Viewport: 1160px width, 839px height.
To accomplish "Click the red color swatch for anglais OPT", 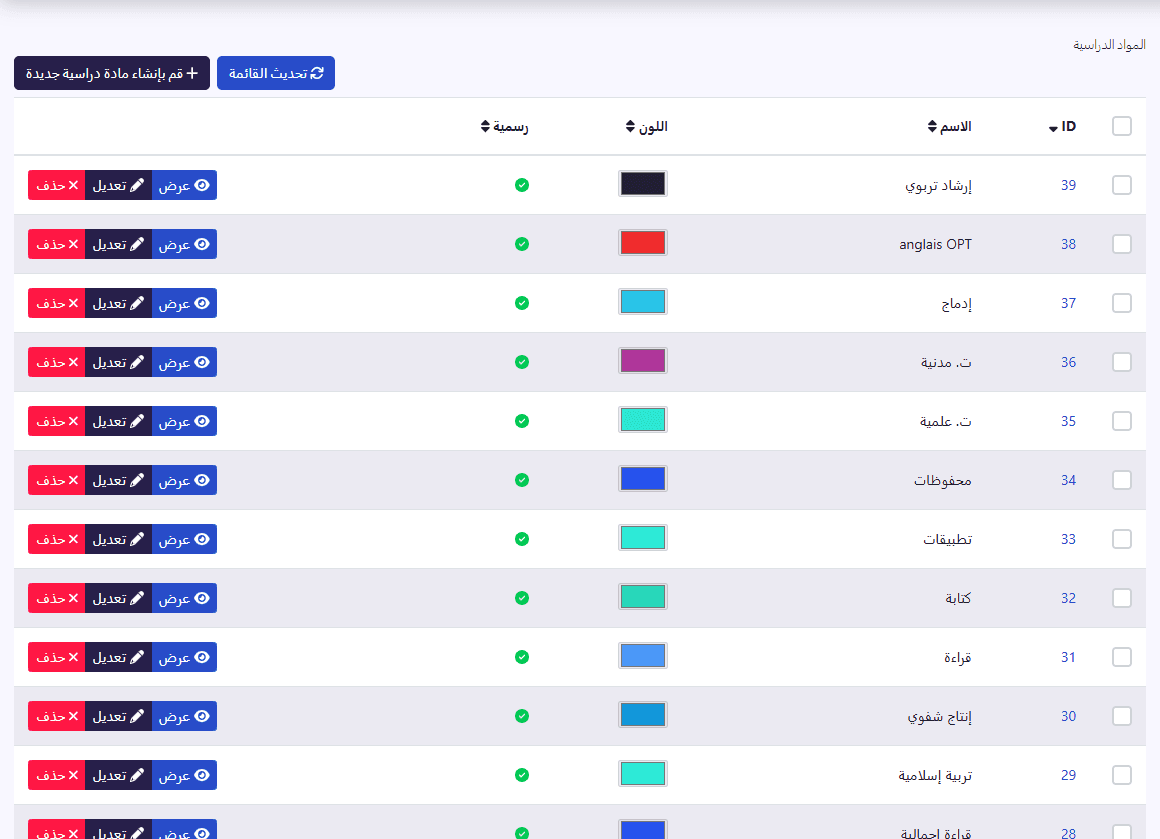I will [x=643, y=243].
